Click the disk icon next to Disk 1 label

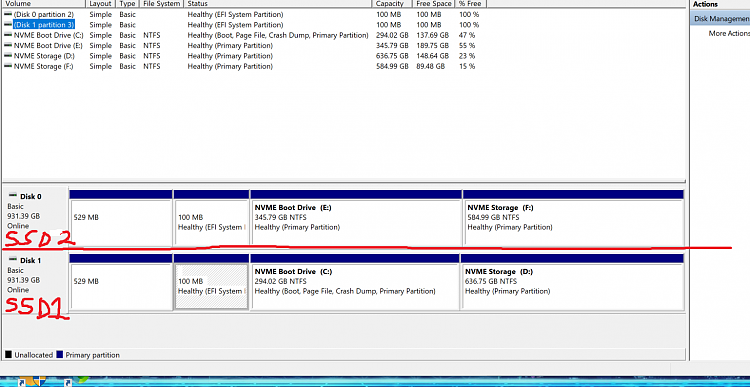coord(13,260)
